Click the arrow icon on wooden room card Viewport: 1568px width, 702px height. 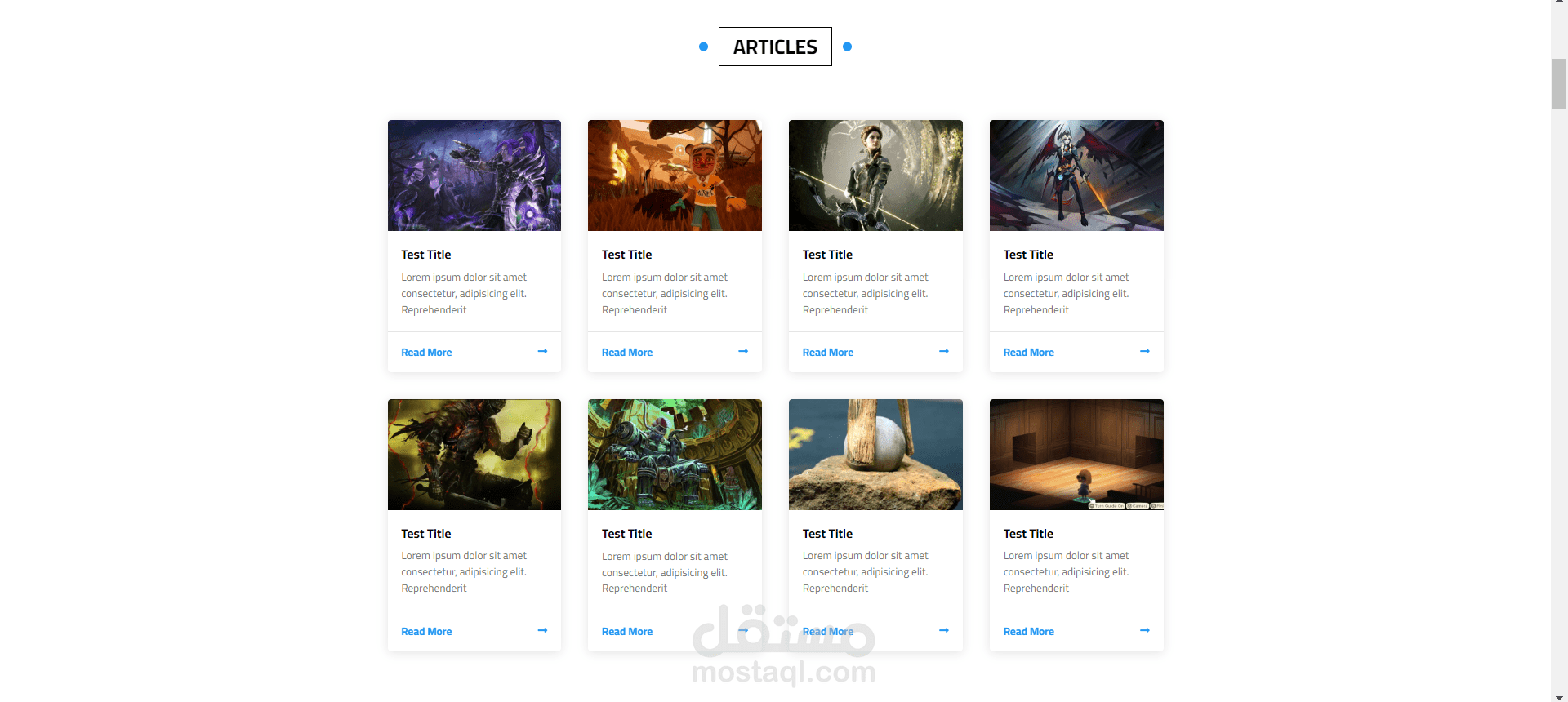(x=1145, y=630)
